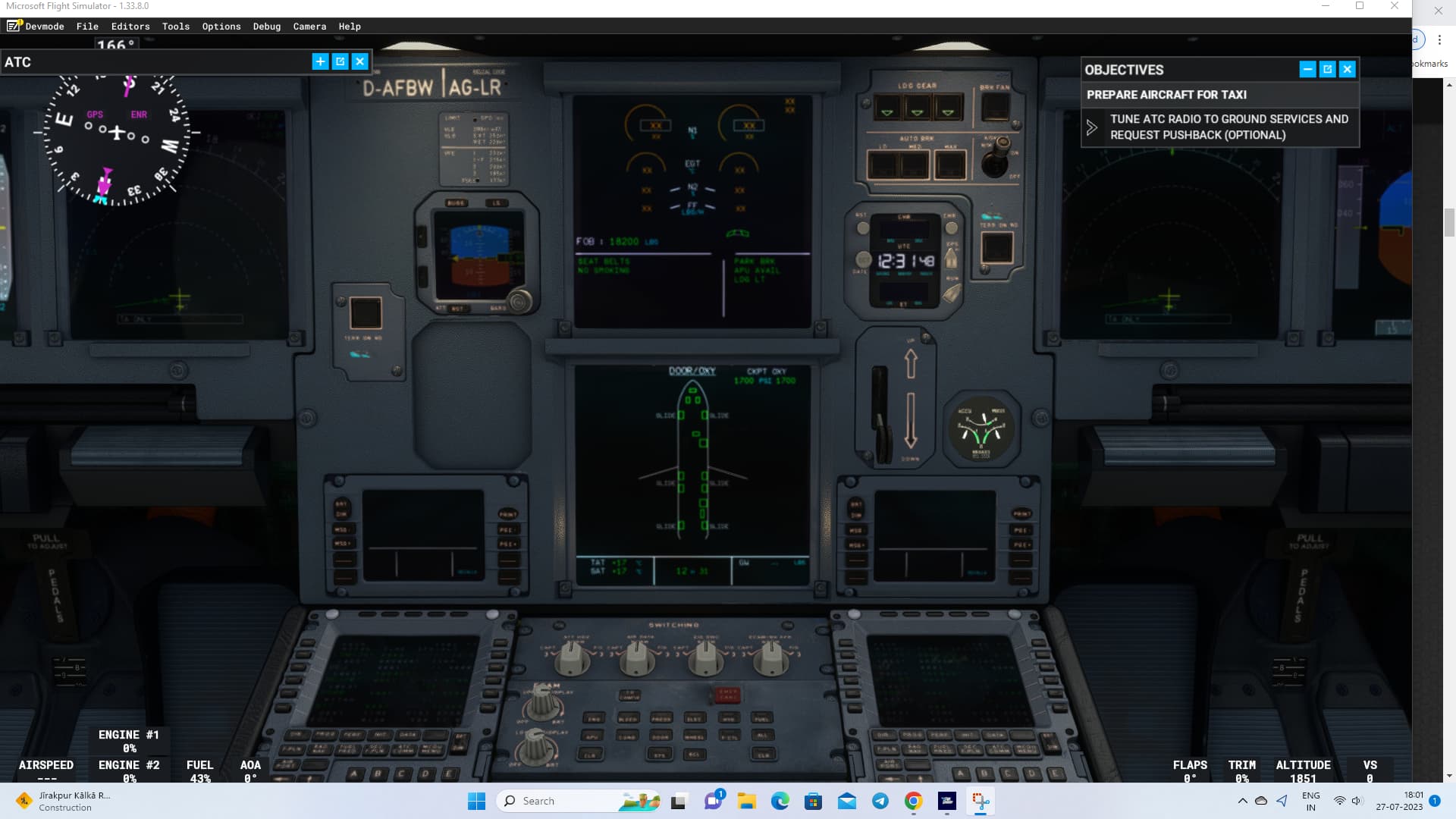Toggle the anti-skid nose wheel steering switch
This screenshot has height=819, width=1456.
point(997,157)
